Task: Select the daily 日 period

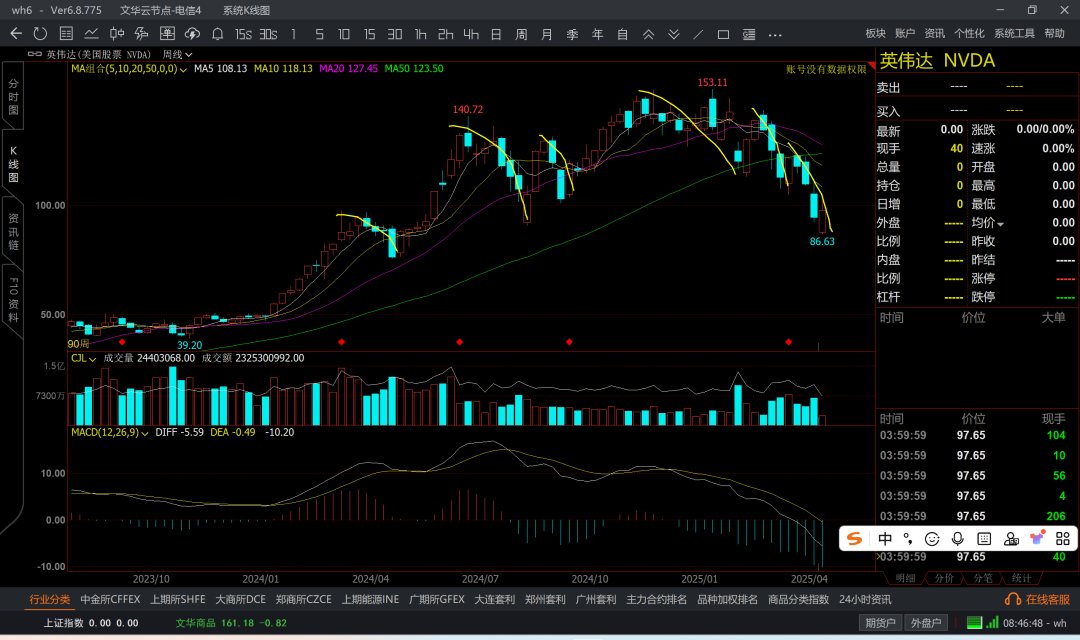Action: [496, 34]
